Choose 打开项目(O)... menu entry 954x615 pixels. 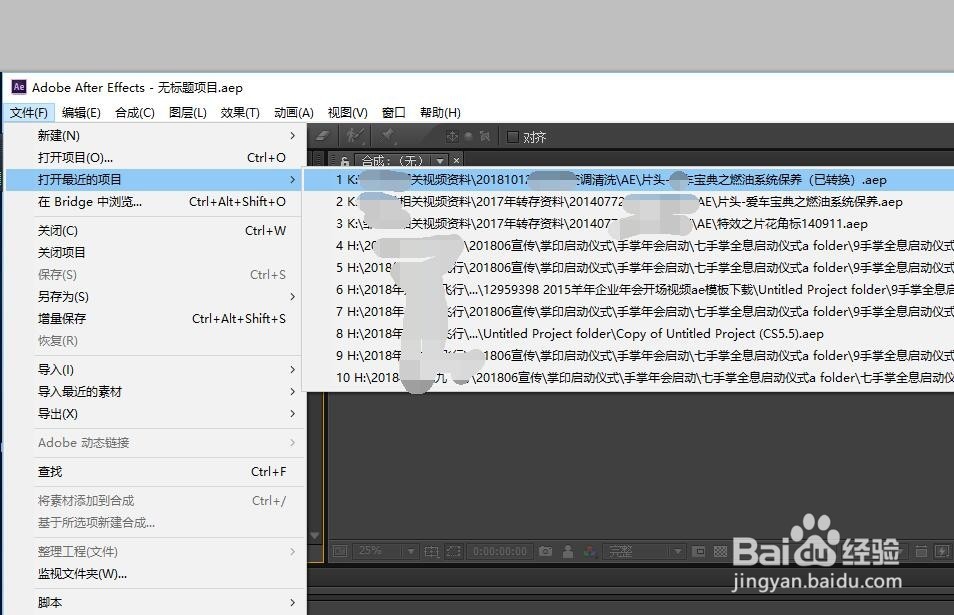click(155, 158)
